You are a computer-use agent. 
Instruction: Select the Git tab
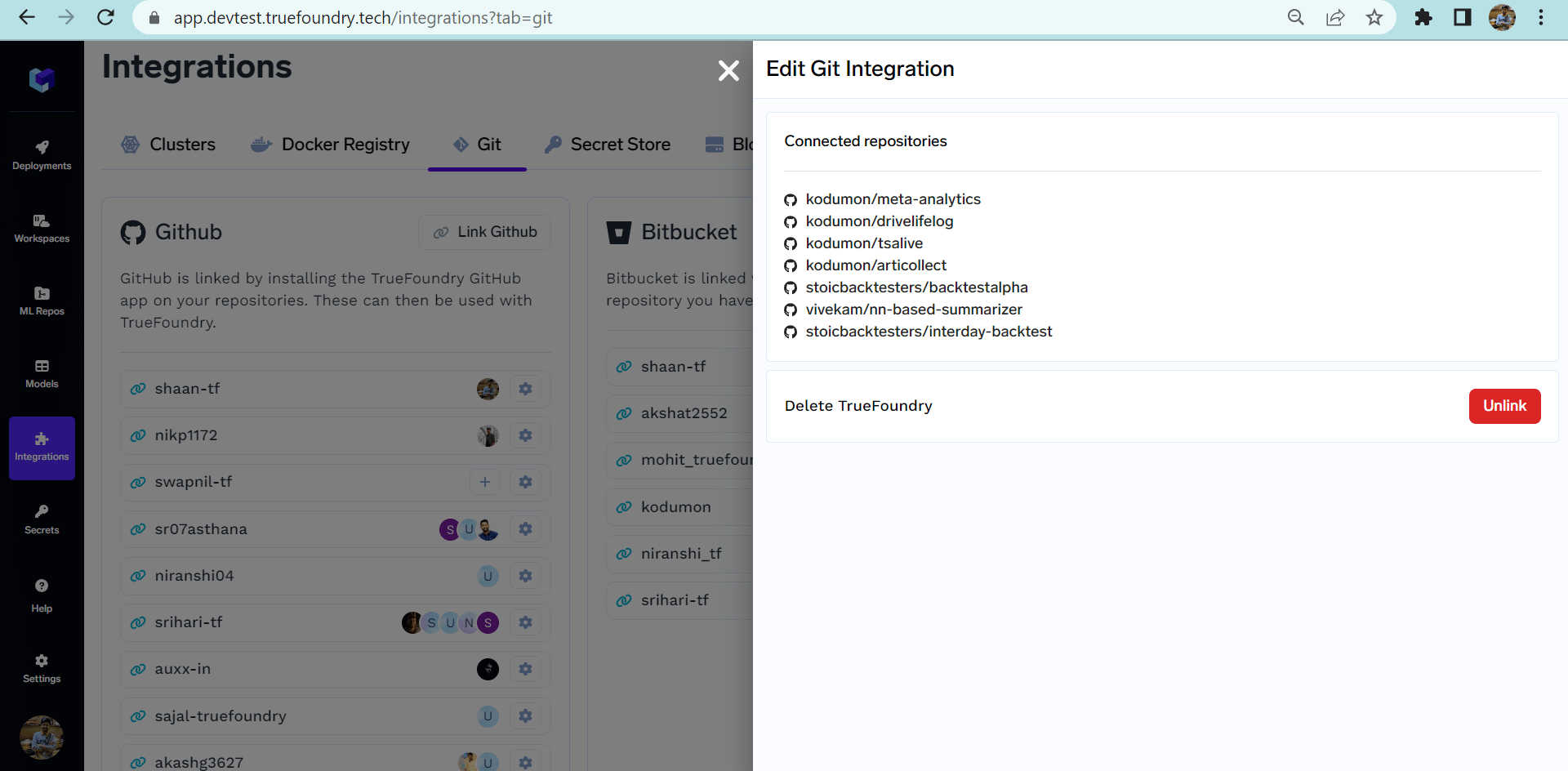click(x=477, y=145)
